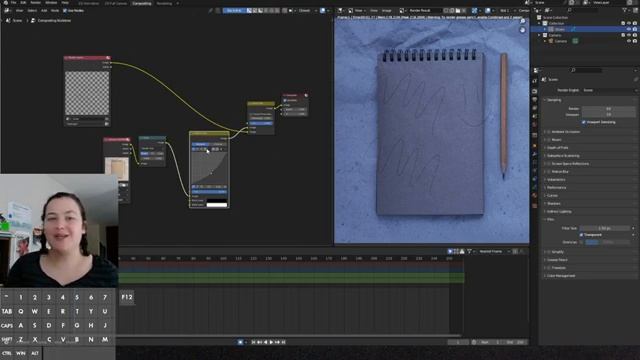Click the Mix node factor slider
The height and width of the screenshot is (360, 640).
(x=261, y=123)
